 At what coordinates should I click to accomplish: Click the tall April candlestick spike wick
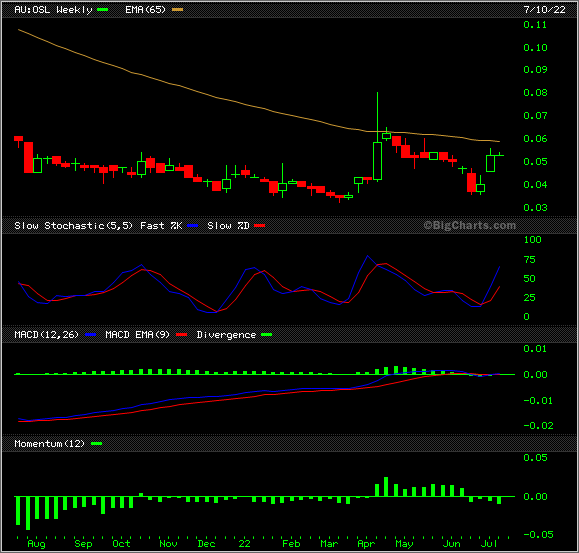click(377, 117)
